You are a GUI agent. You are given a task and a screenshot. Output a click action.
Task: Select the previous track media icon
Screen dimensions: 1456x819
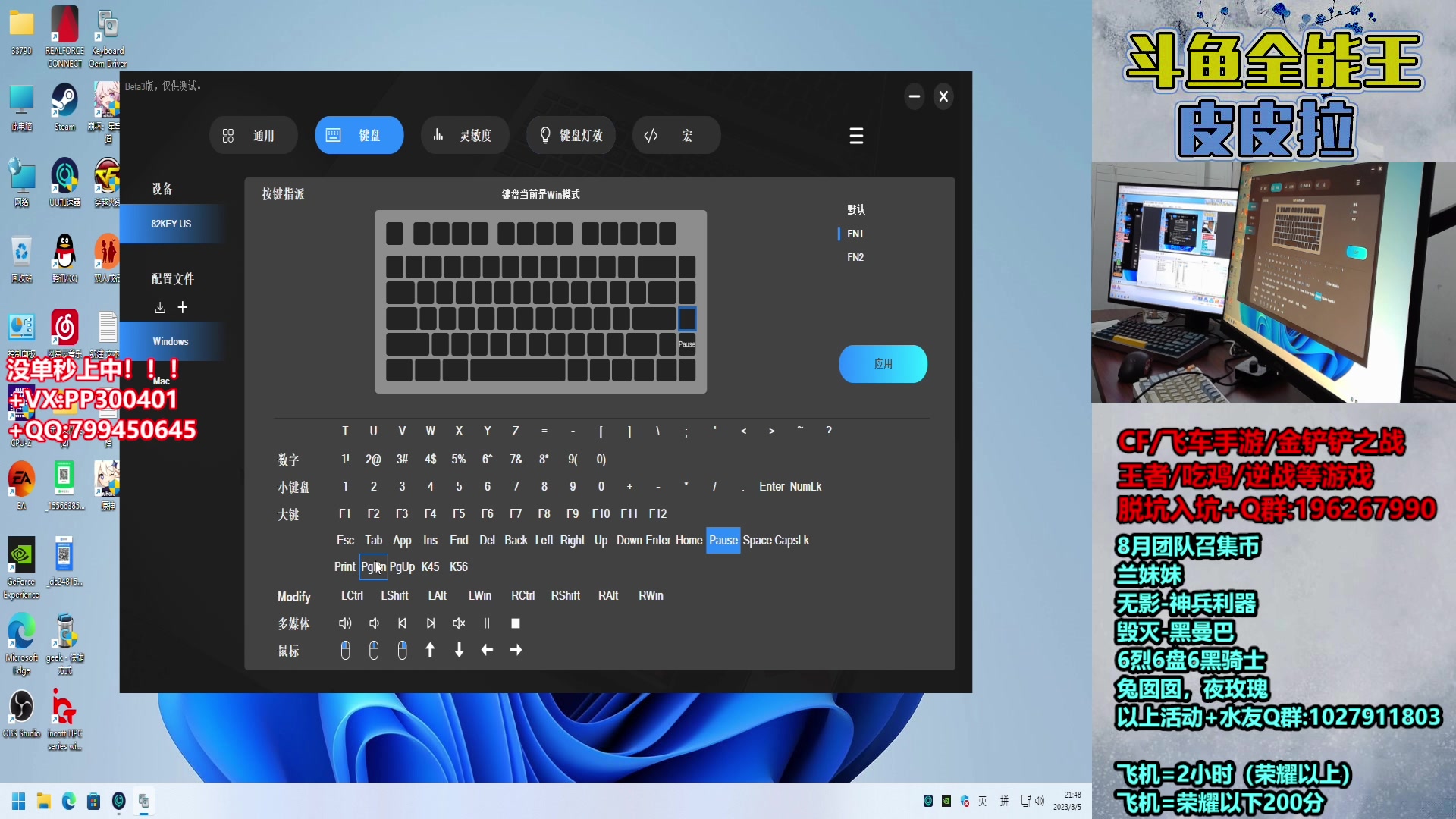[x=402, y=623]
